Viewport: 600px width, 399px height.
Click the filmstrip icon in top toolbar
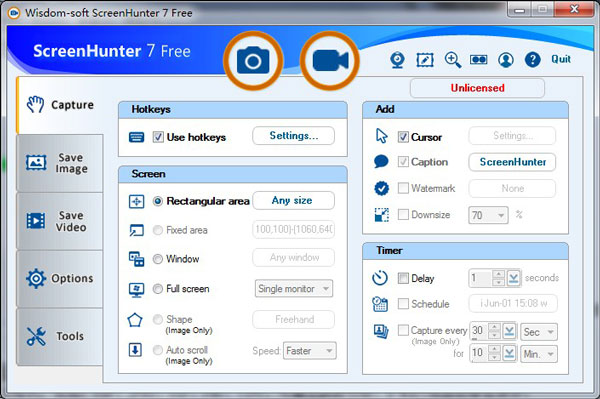click(x=478, y=60)
